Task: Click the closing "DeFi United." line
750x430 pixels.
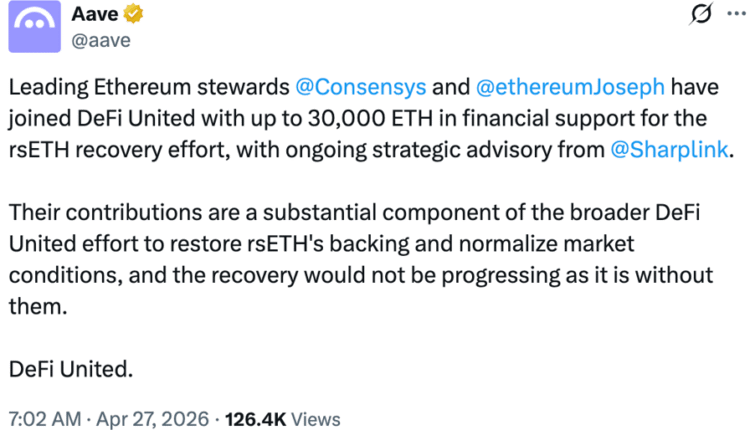Action: coord(70,367)
